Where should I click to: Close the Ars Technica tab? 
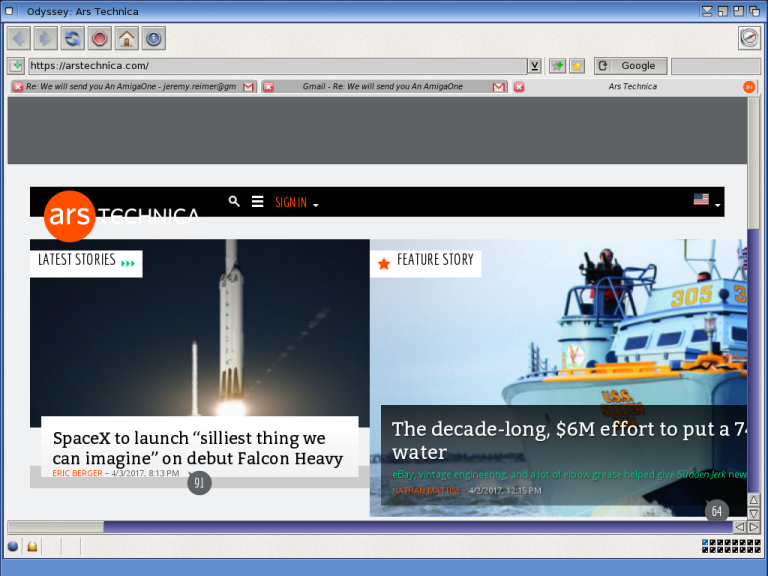coord(519,87)
